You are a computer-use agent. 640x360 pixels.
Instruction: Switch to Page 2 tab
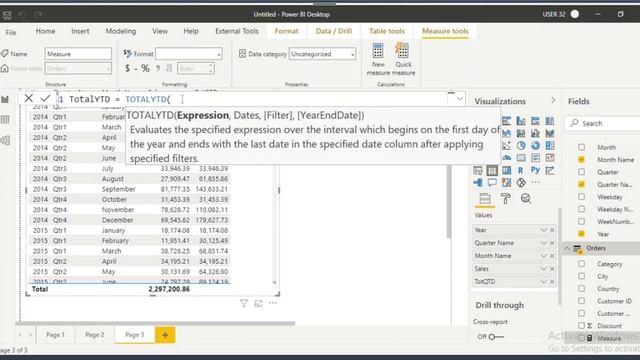[x=95, y=335]
